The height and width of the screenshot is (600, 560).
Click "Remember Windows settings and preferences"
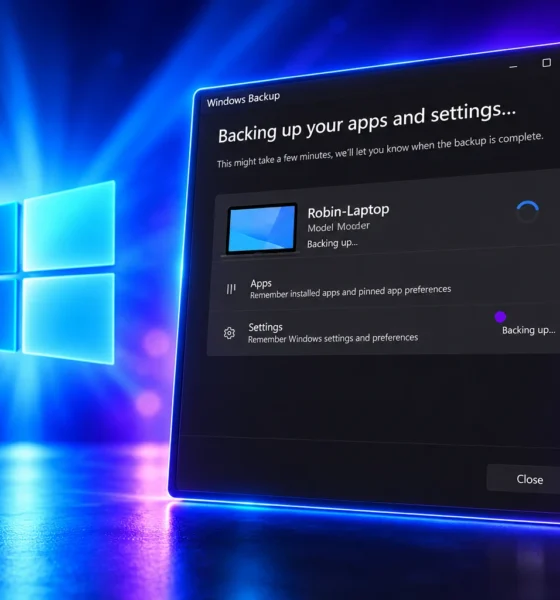click(x=333, y=338)
